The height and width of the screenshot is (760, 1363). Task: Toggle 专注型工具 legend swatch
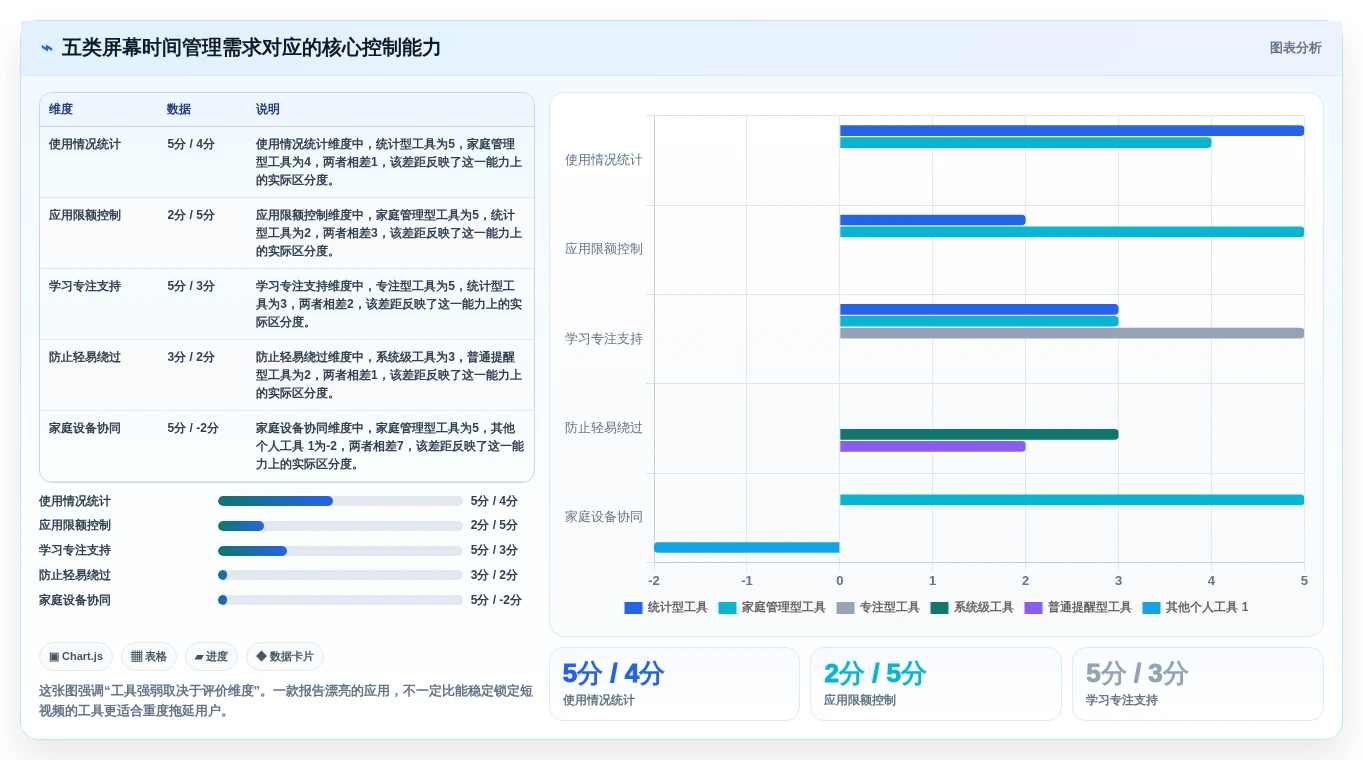pos(845,608)
